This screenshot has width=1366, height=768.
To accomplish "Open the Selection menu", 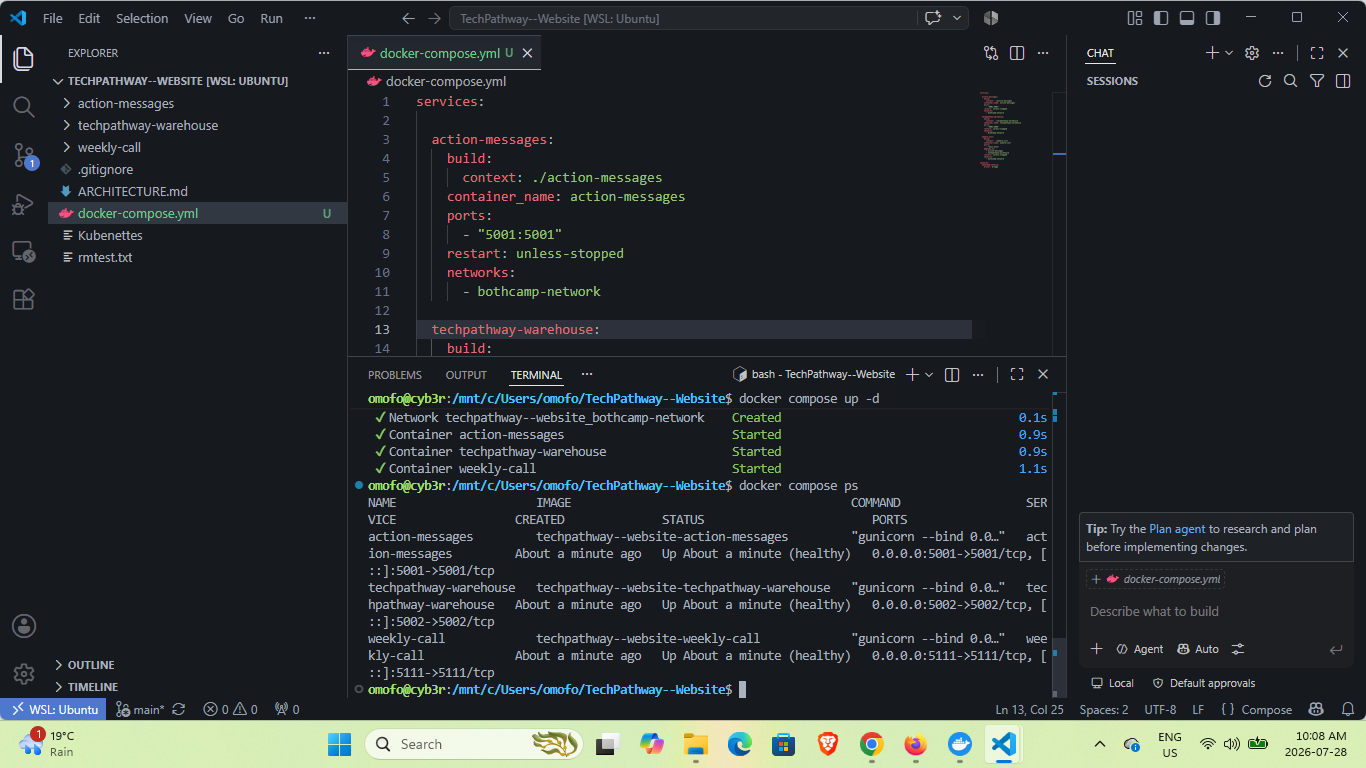I will point(142,18).
